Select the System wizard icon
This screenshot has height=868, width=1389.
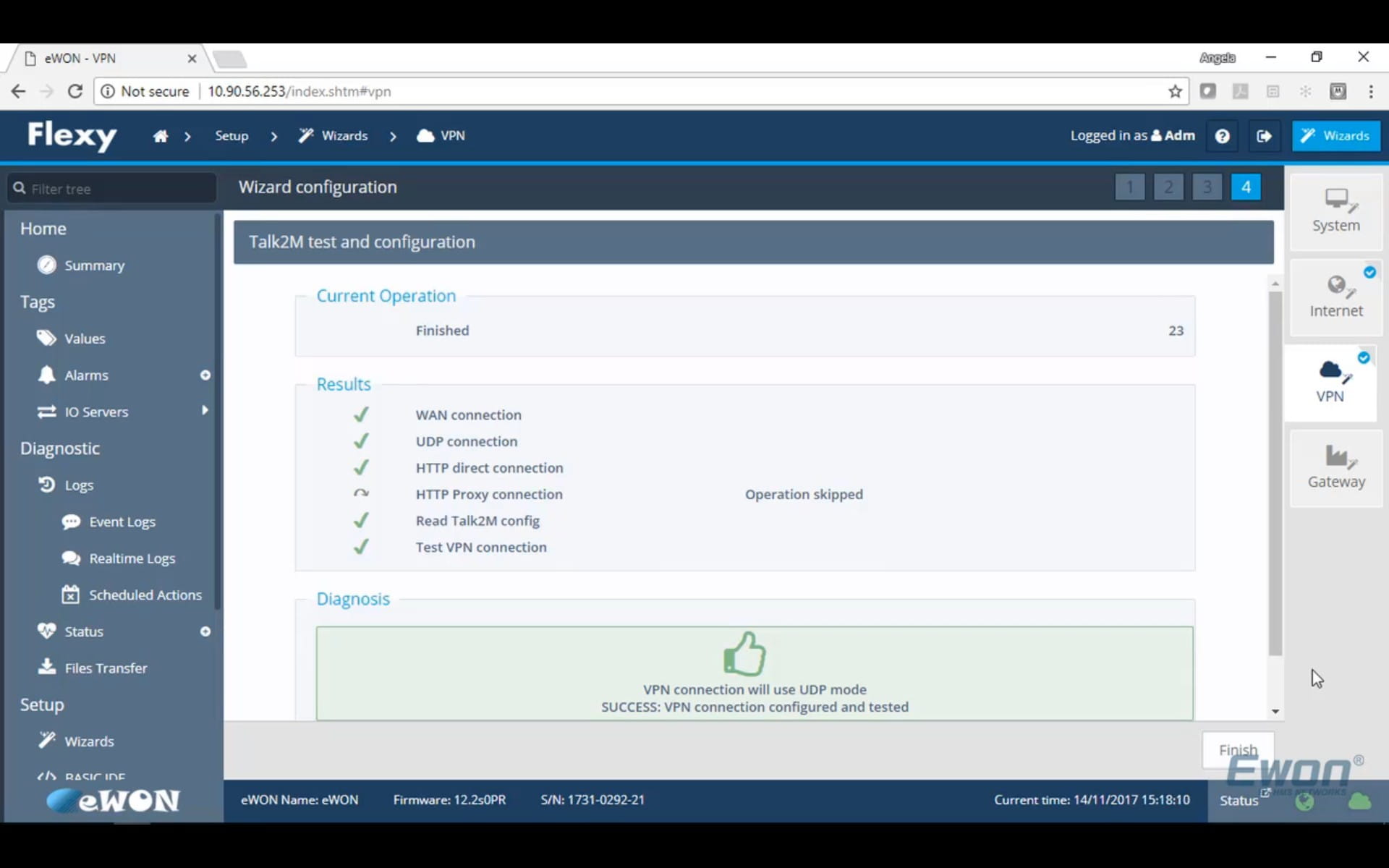click(1336, 212)
